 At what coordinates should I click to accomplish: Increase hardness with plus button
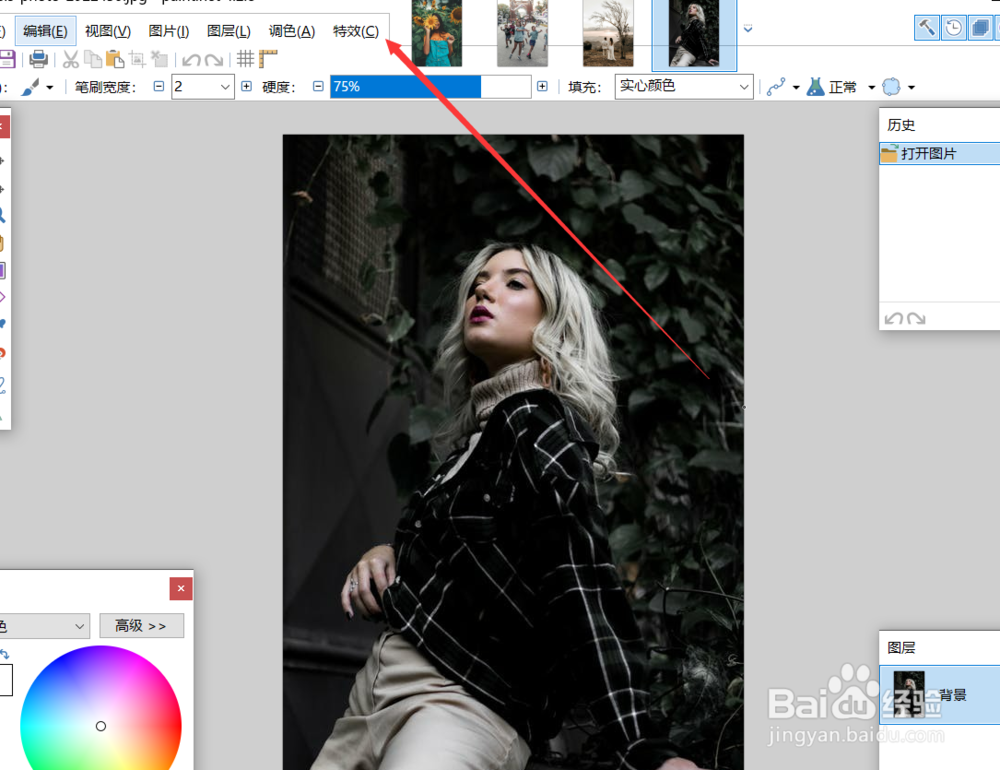pyautogui.click(x=542, y=86)
